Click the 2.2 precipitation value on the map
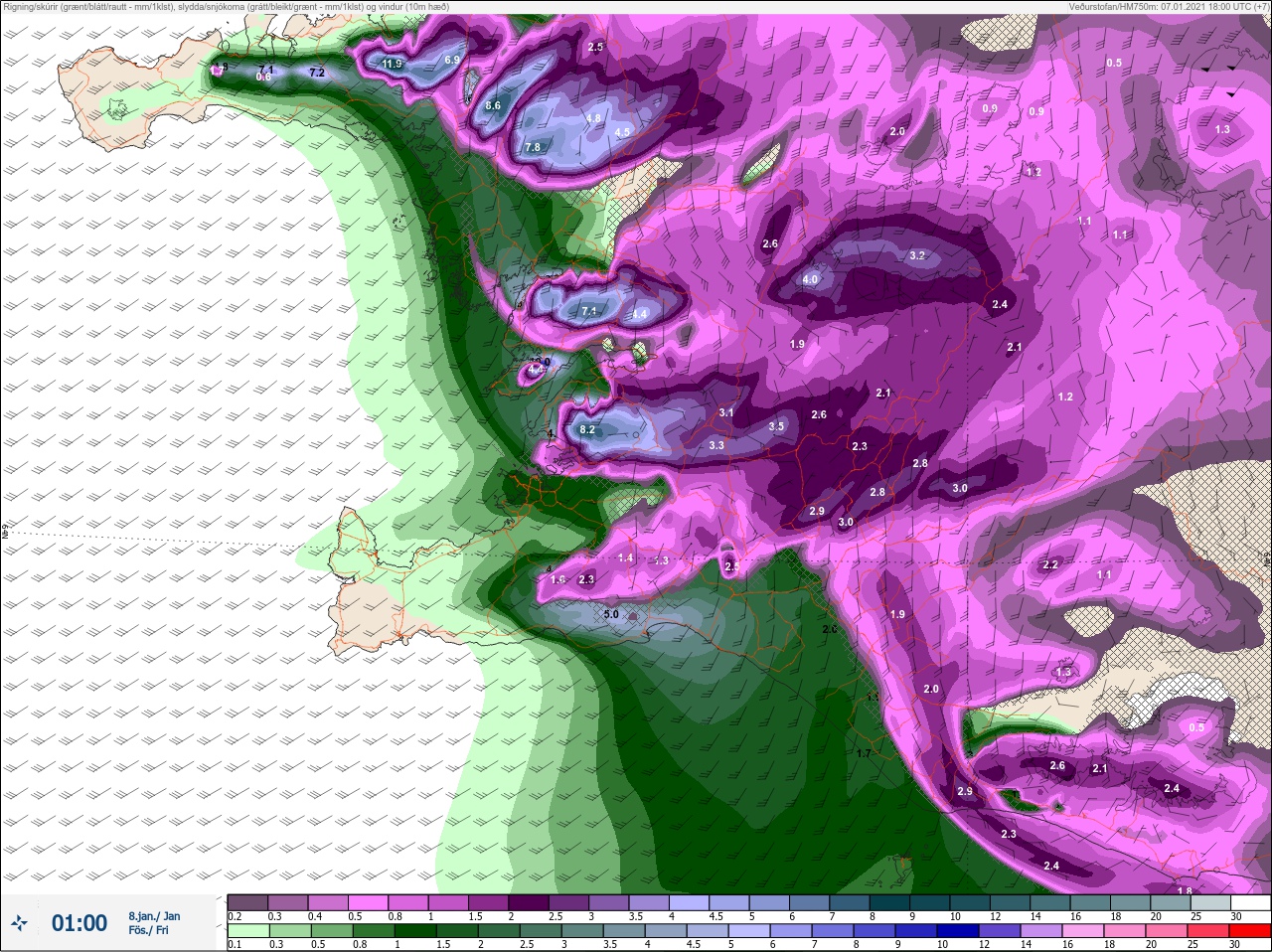 (x=1050, y=564)
